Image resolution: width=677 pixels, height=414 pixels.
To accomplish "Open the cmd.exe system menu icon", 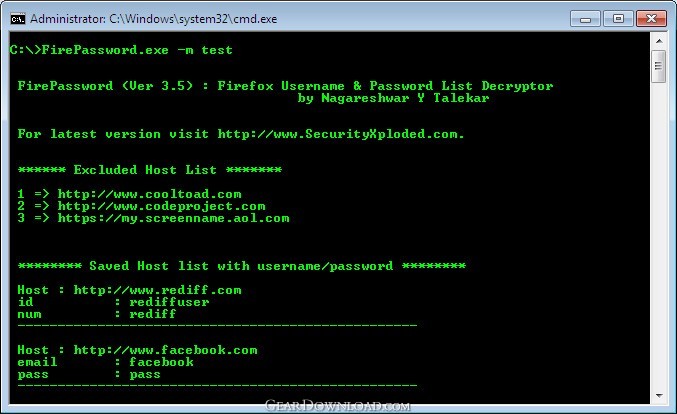I will pyautogui.click(x=18, y=19).
